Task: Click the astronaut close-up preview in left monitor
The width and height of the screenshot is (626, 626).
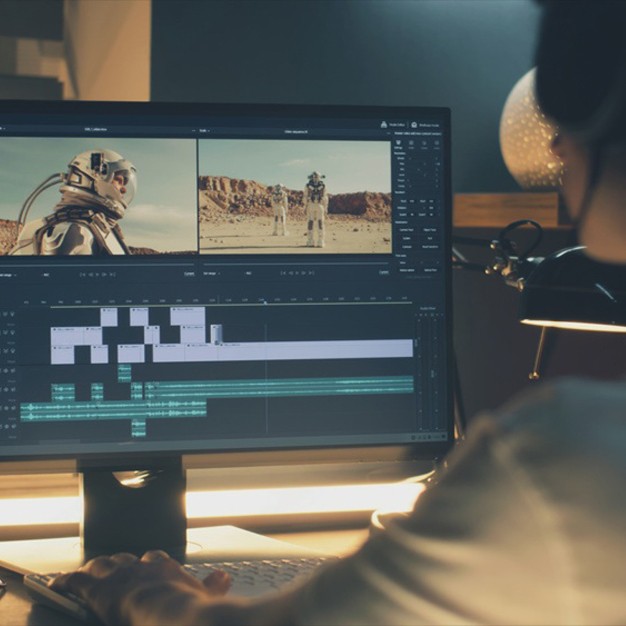Action: point(98,196)
